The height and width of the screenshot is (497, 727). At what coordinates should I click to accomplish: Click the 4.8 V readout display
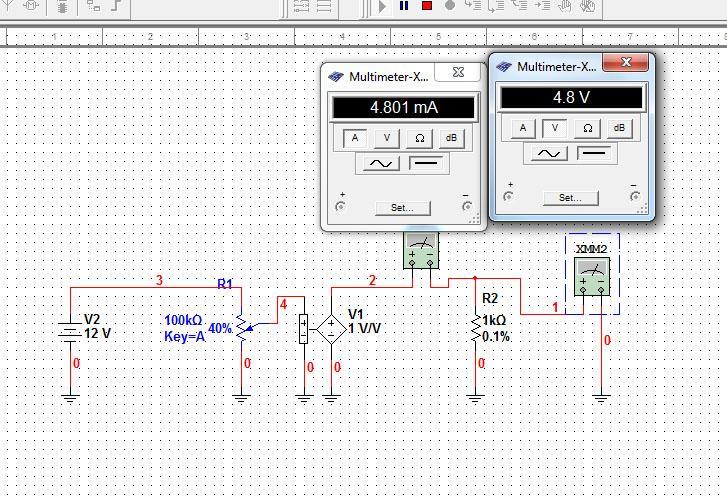(571, 97)
